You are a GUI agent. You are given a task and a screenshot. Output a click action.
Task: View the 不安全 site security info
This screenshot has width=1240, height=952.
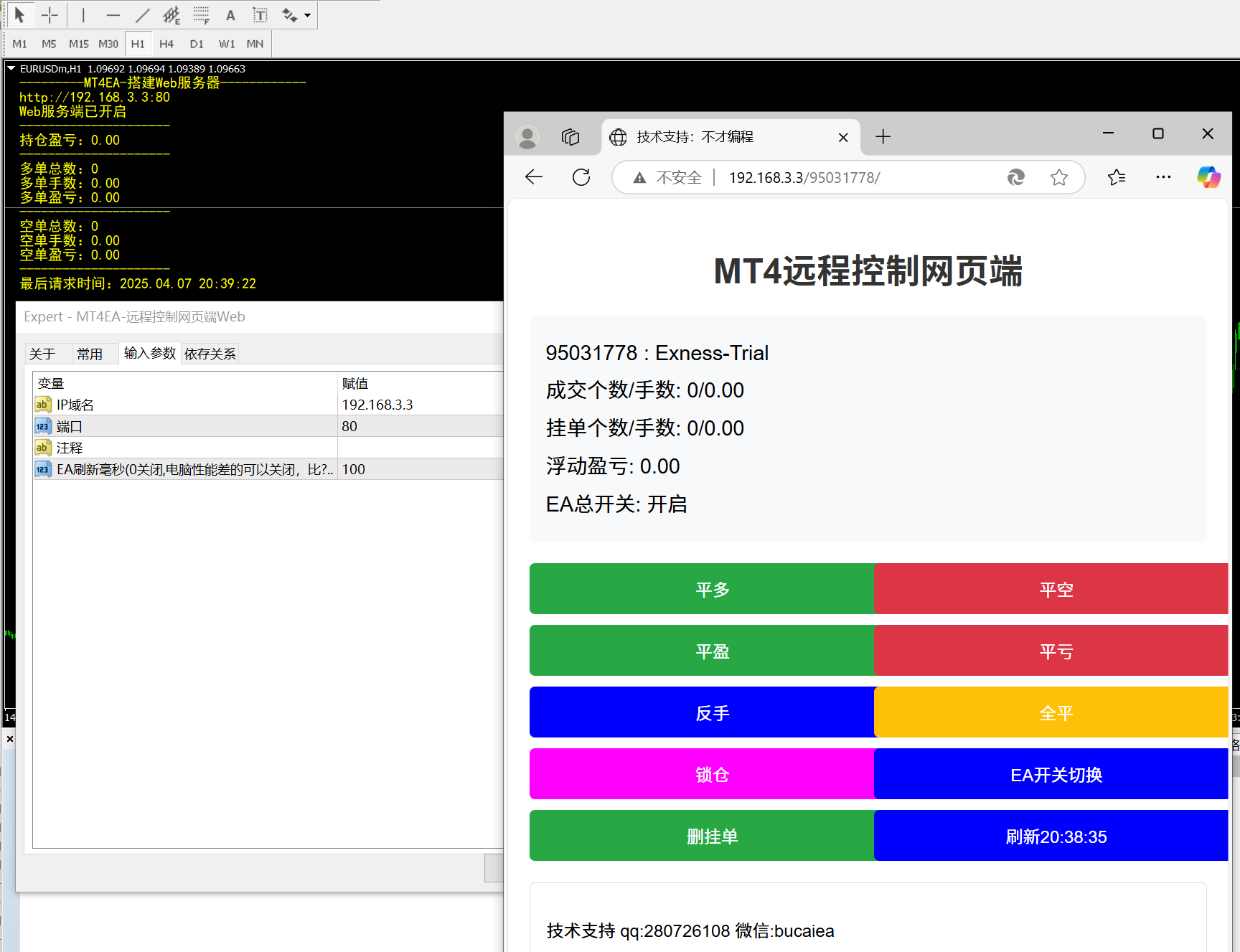pyautogui.click(x=667, y=177)
